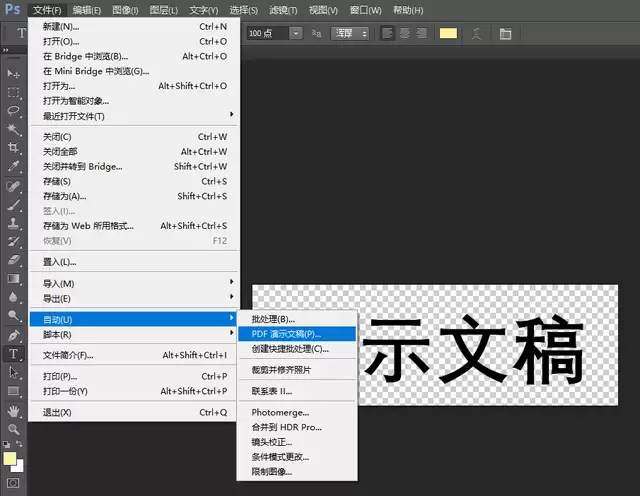Toggle right text alignment
Screen dimensions: 640x496
coord(421,33)
